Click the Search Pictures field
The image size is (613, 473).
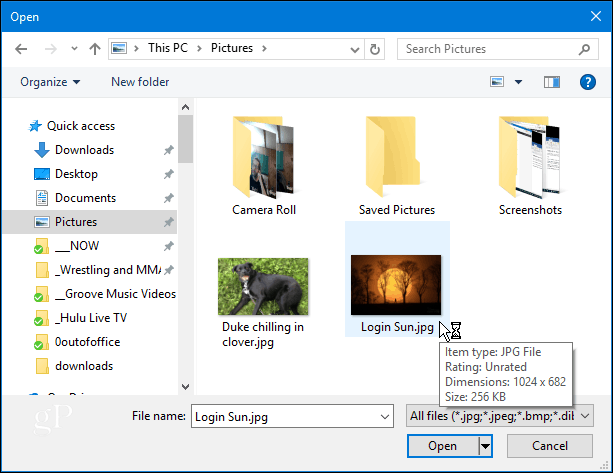(x=498, y=49)
